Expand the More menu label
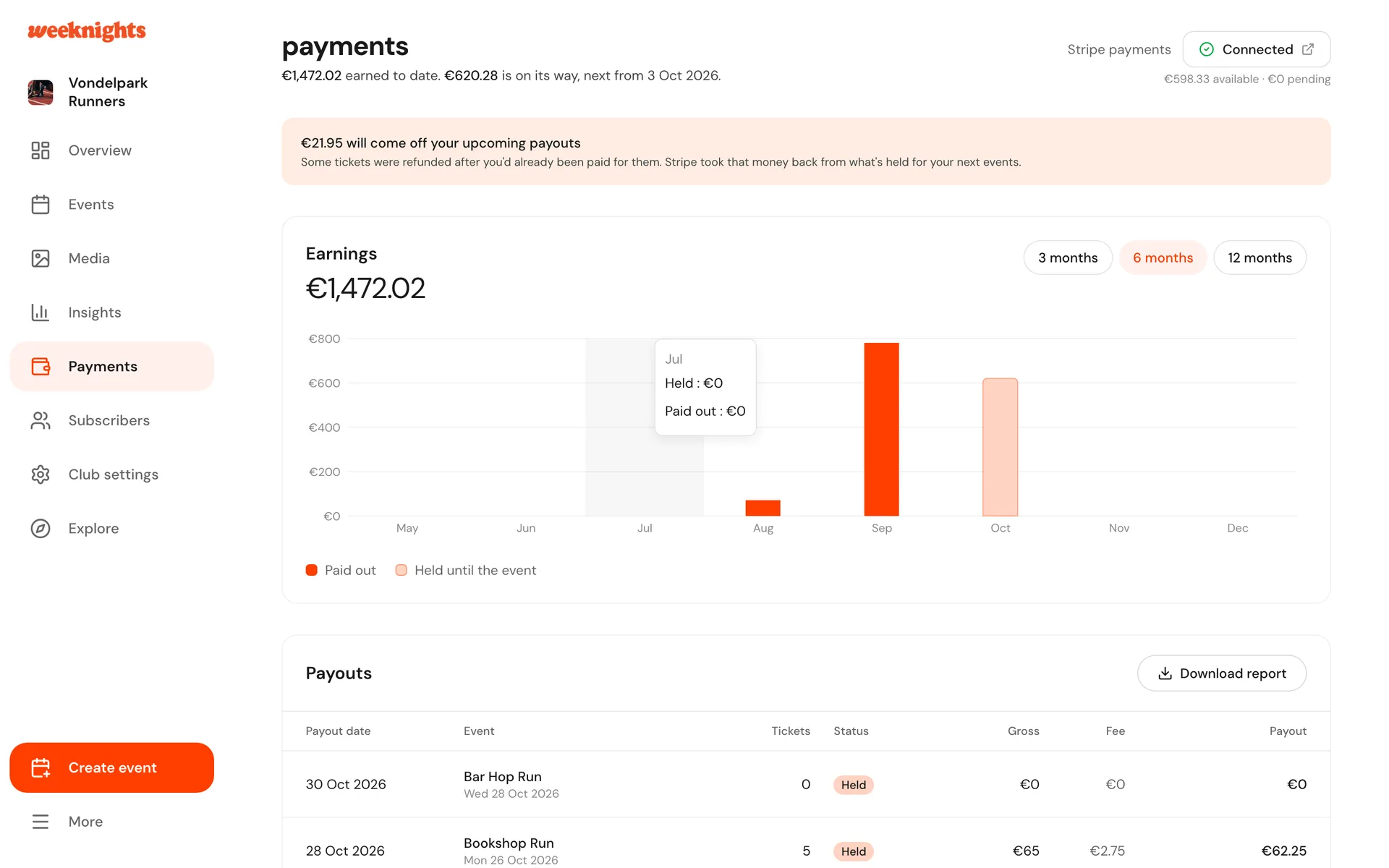This screenshot has width=1389, height=868. pos(85,822)
